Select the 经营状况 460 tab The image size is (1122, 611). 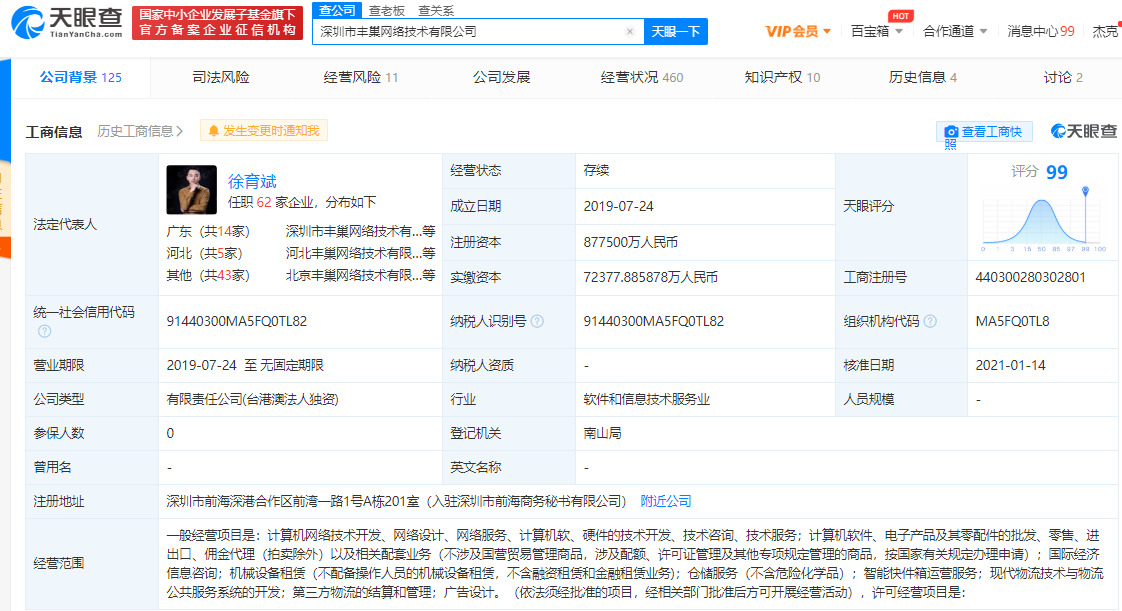pos(641,77)
